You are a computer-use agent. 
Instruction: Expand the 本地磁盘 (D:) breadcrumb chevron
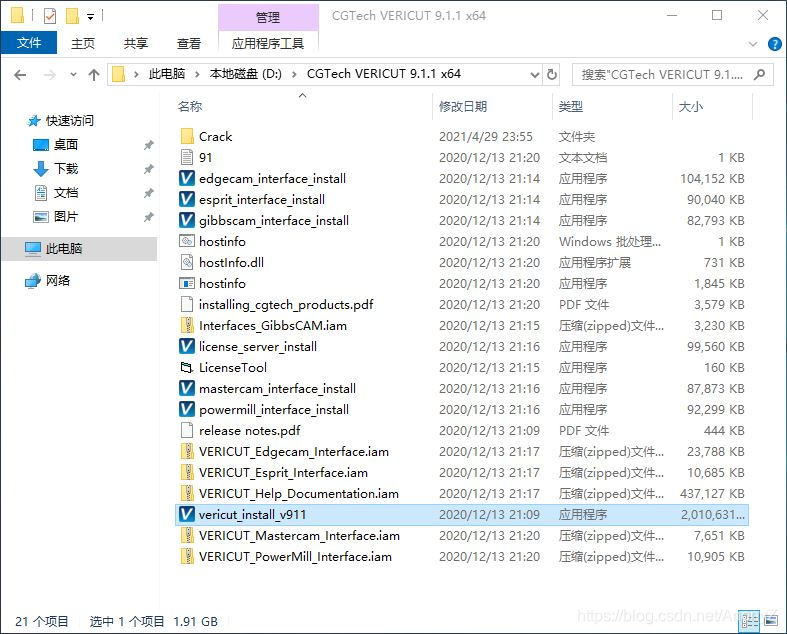point(295,75)
